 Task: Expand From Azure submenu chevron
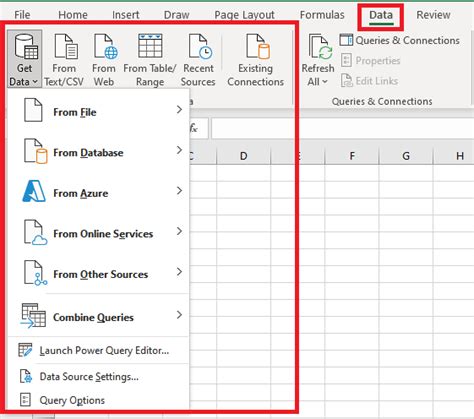[x=179, y=191]
